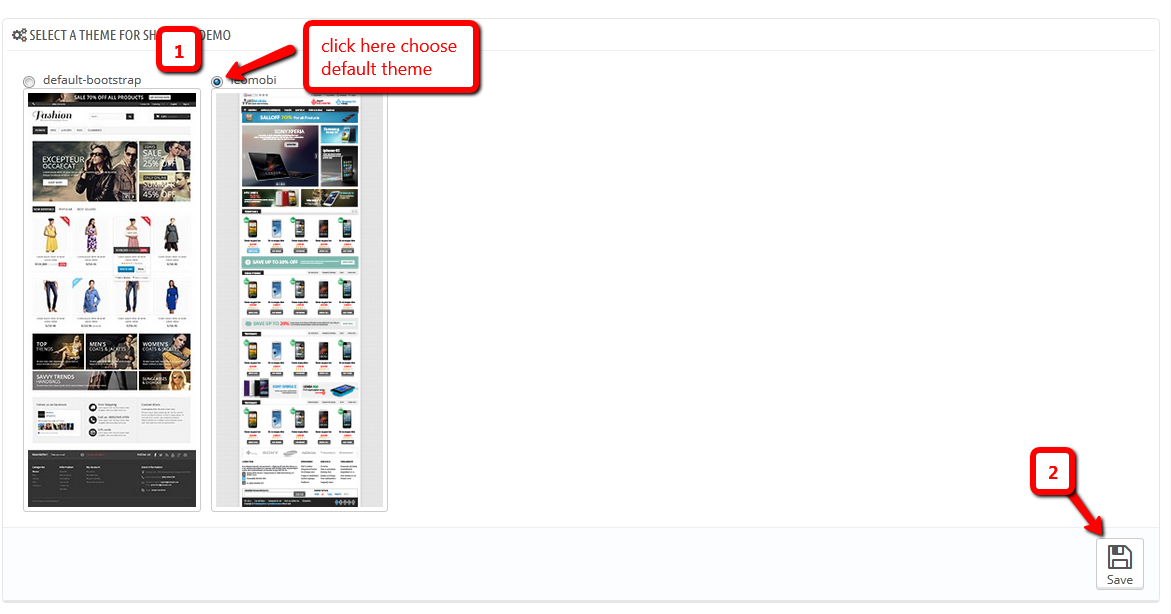Click the floppy disk Save icon
Image resolution: width=1171 pixels, height=614 pixels.
pos(1119,557)
